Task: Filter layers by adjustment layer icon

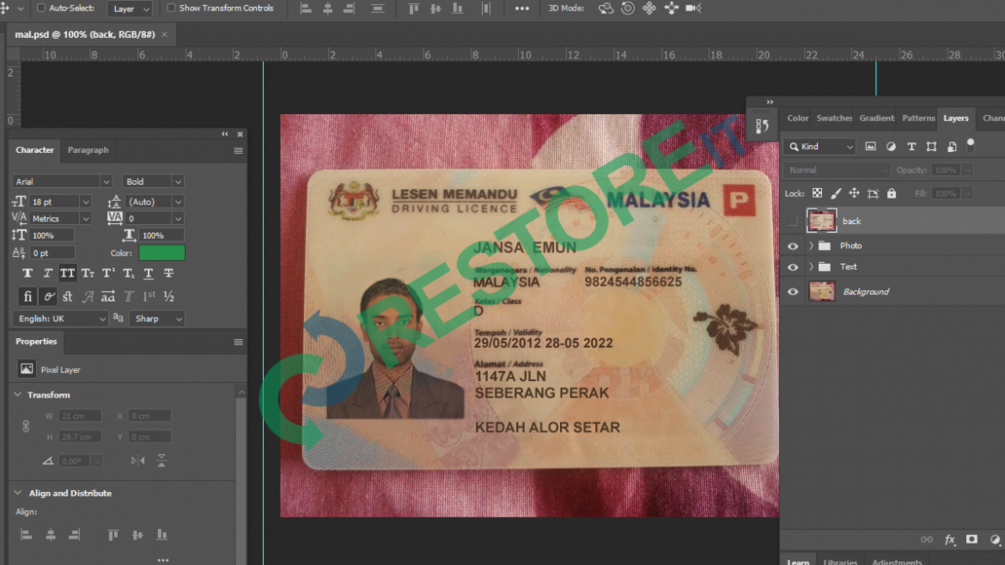Action: click(891, 147)
